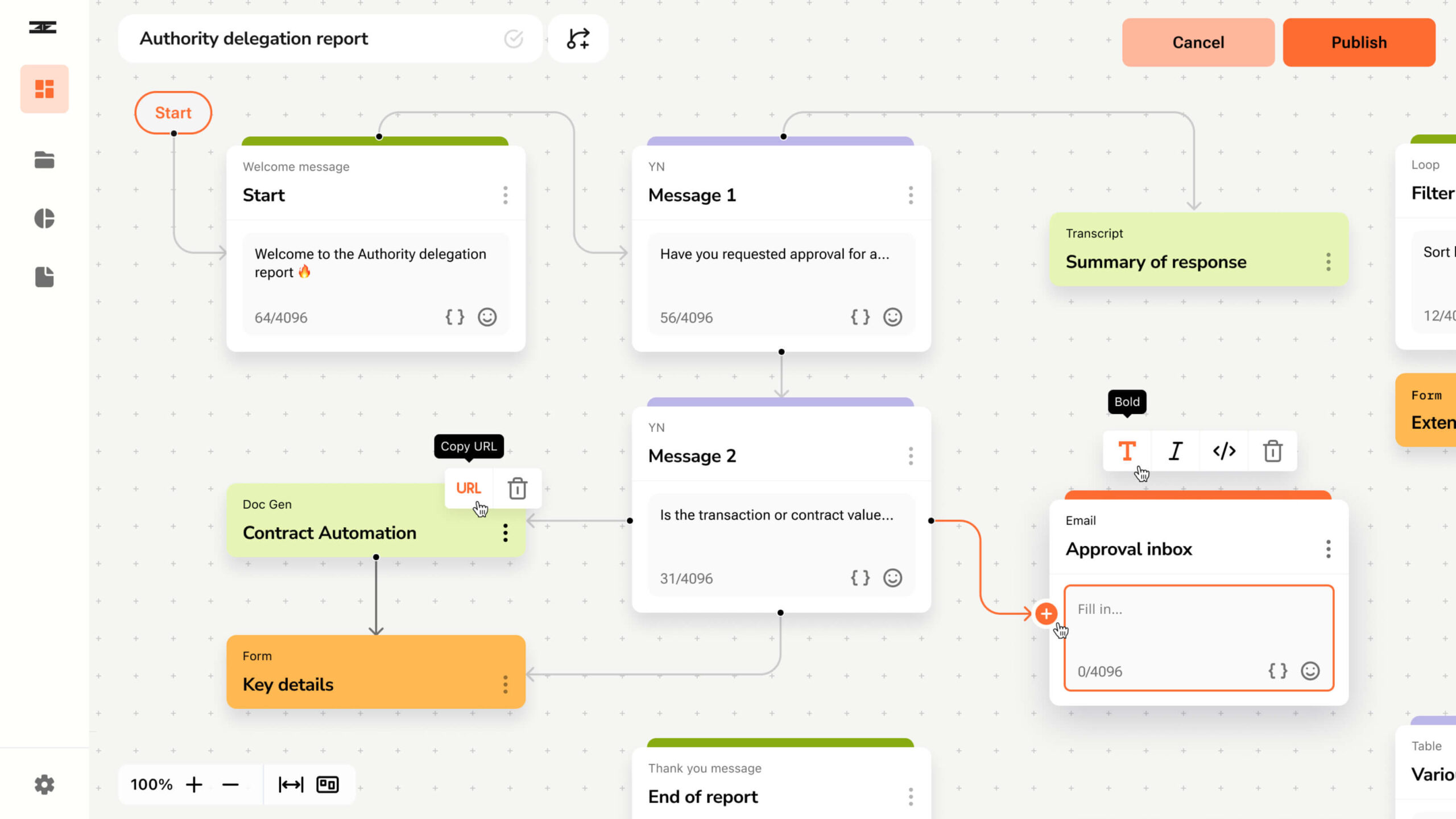Click the Bold text formatting icon
This screenshot has height=819, width=1456.
[x=1127, y=451]
